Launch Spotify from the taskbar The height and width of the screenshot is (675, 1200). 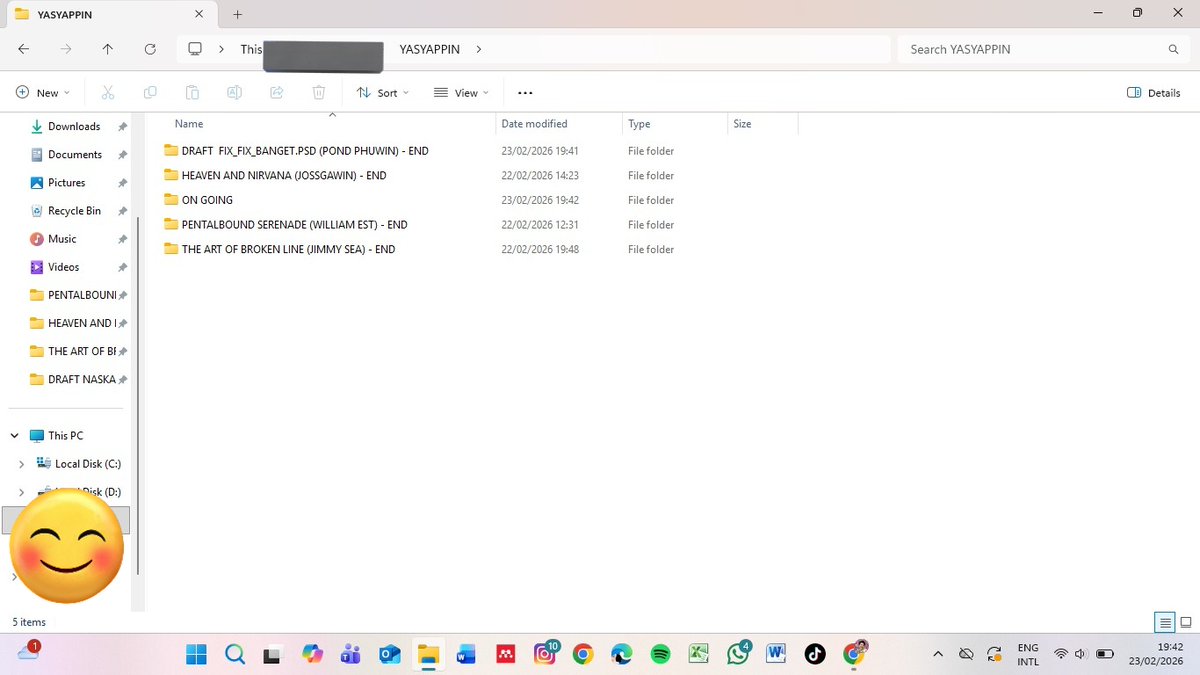pos(660,654)
